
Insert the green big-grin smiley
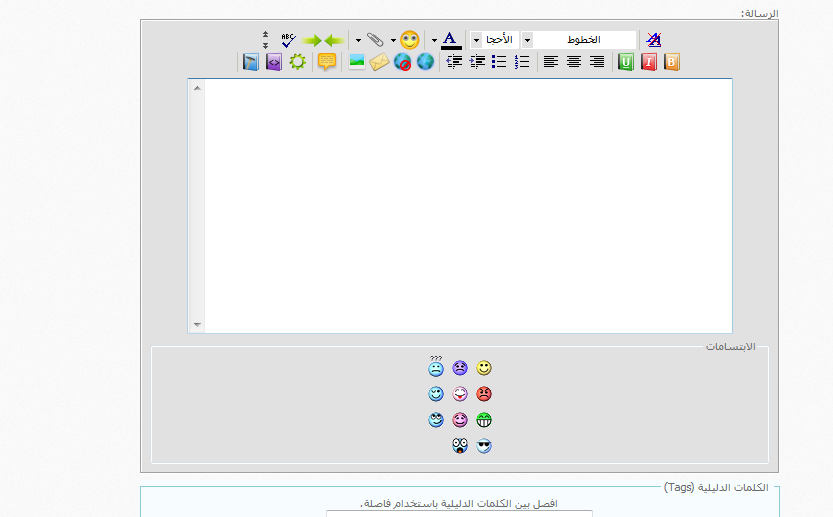(x=484, y=420)
